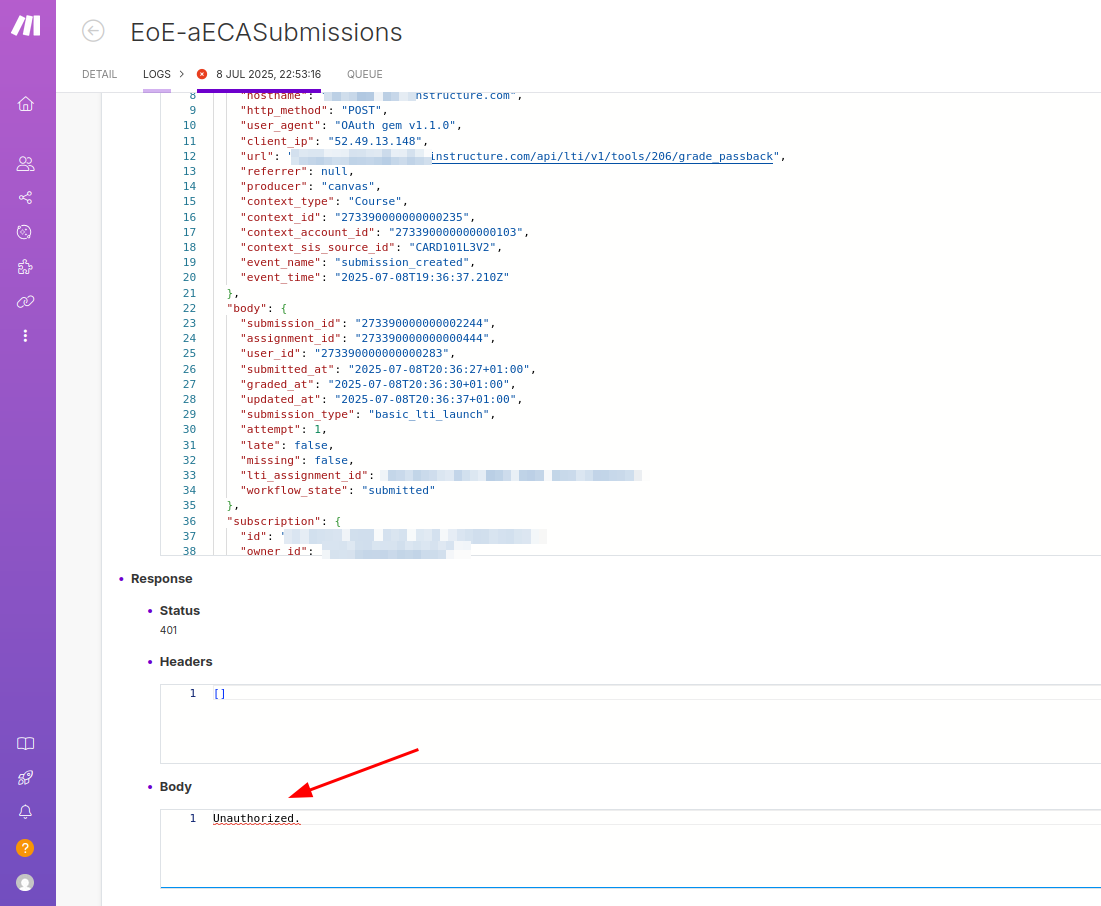This screenshot has width=1101, height=906.
Task: Open the instructure.com grade_passback URL link
Action: coord(602,156)
